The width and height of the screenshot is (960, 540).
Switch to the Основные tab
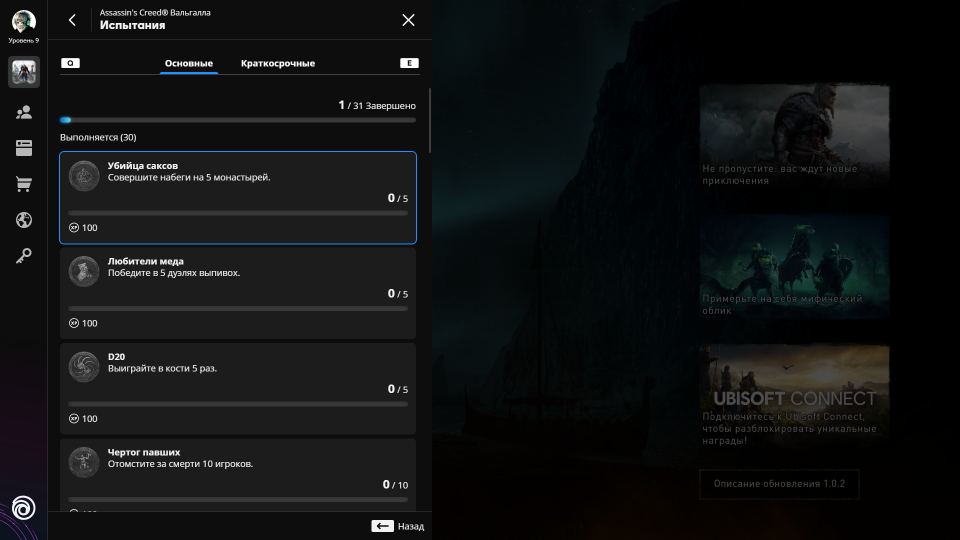click(x=189, y=63)
